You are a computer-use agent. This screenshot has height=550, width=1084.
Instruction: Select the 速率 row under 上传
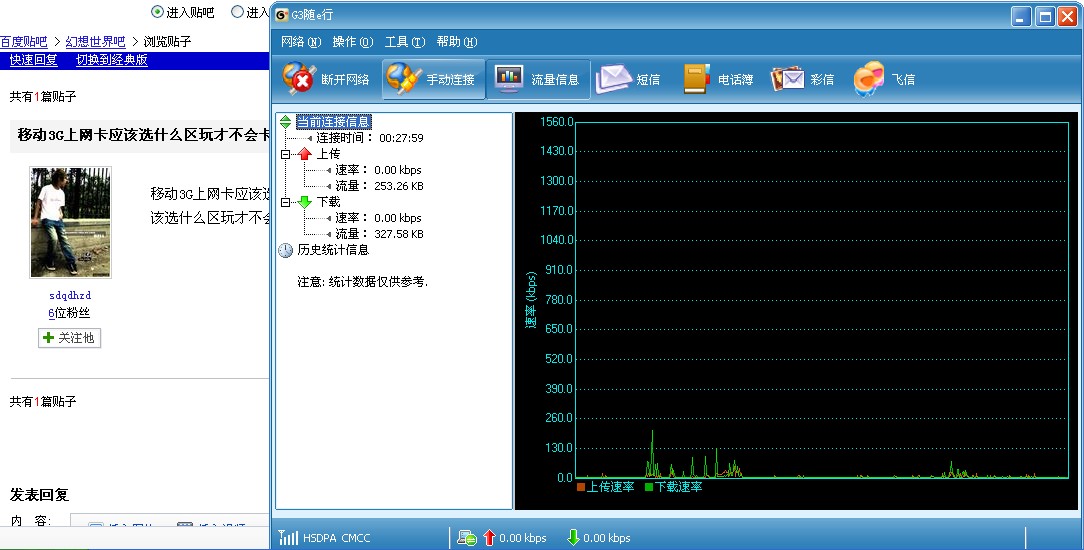coord(378,170)
